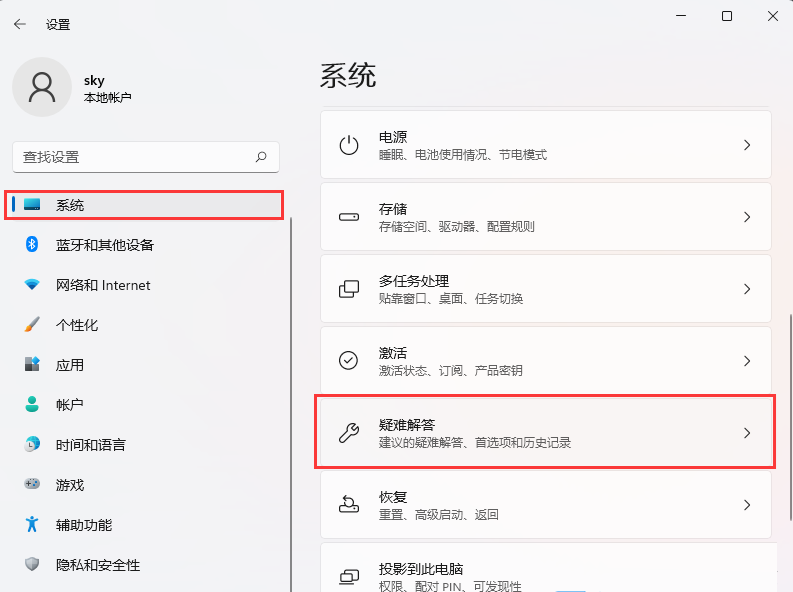Viewport: 793px width, 592px height.
Task: Click the accessibility figure icon
Action: (32, 524)
